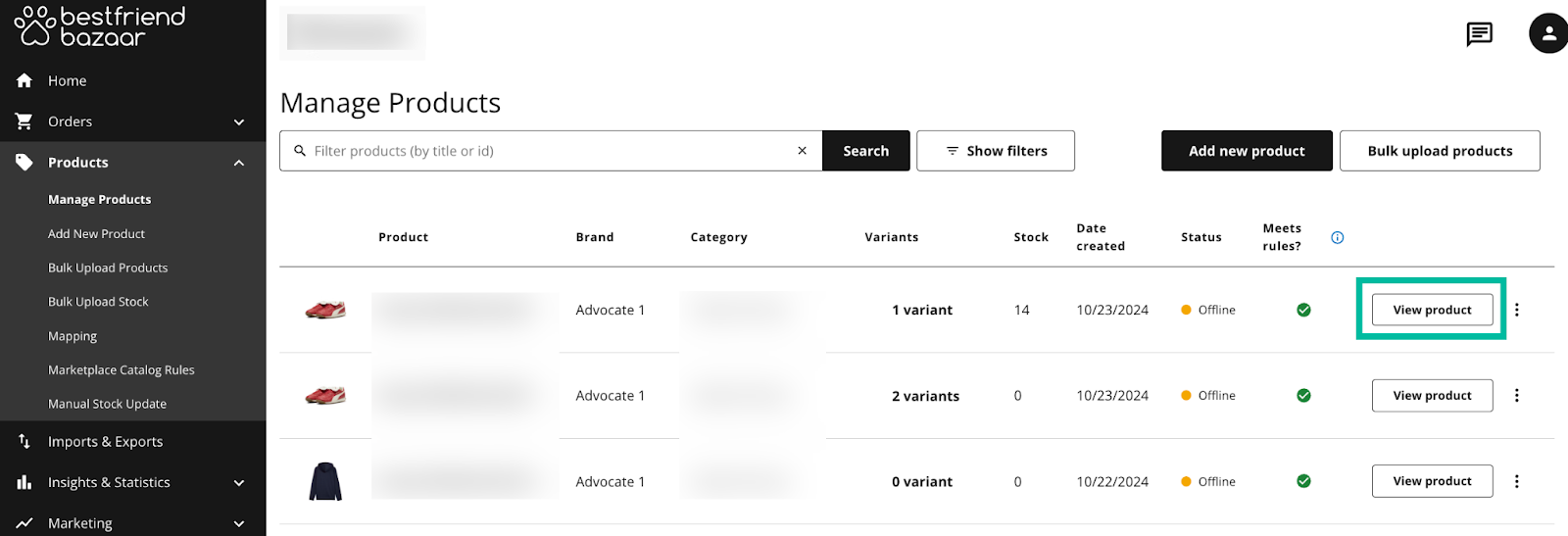The width and height of the screenshot is (1568, 536).
Task: Click the info icon beside Meets rules
Action: [x=1338, y=237]
